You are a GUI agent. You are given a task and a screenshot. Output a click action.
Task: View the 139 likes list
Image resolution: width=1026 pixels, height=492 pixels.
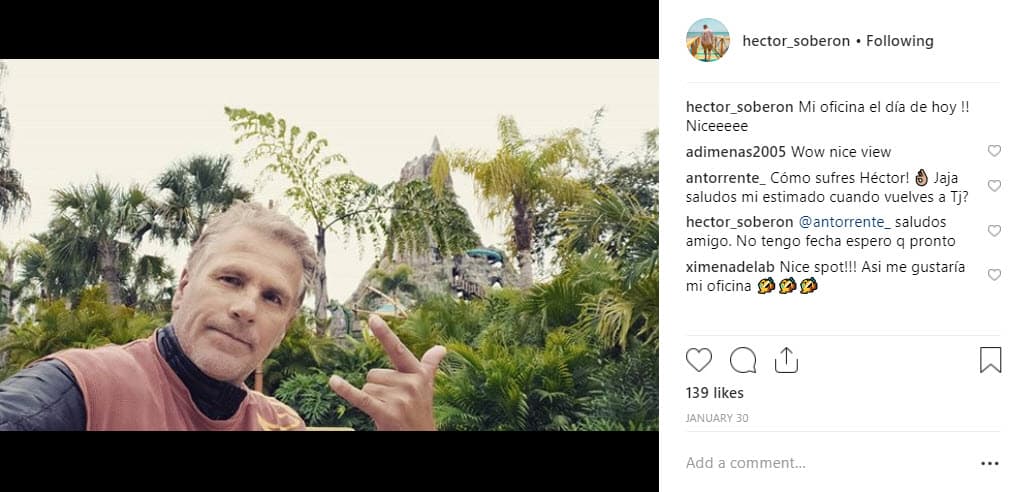click(x=715, y=393)
